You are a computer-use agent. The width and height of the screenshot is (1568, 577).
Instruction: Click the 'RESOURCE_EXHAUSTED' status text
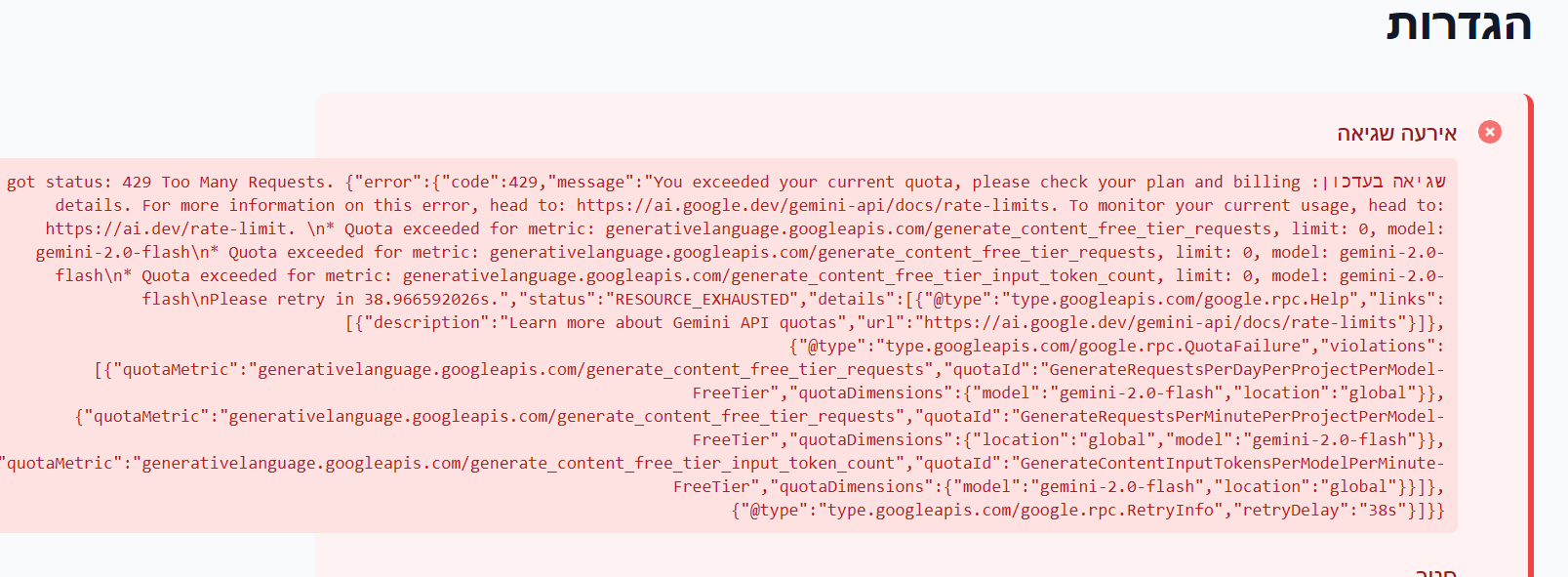click(702, 299)
